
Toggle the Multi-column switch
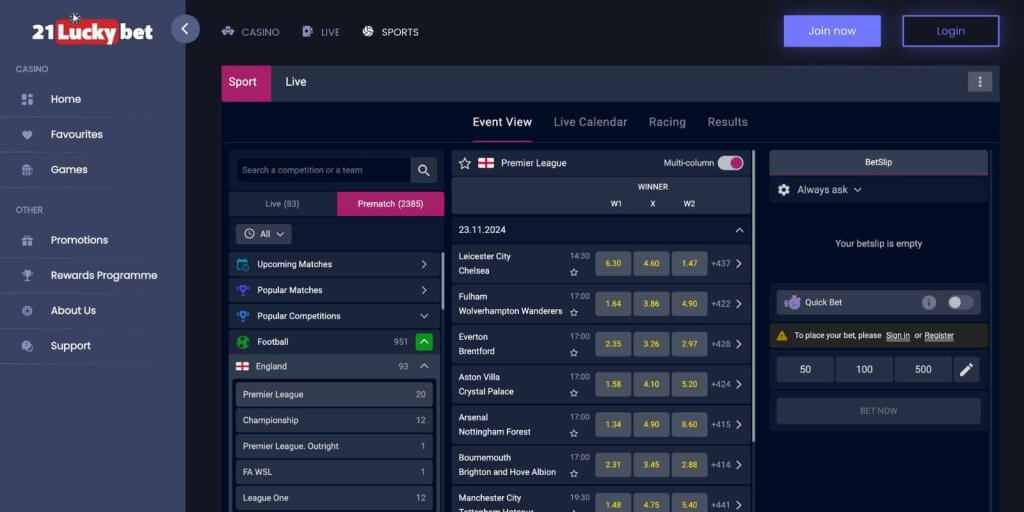pyautogui.click(x=730, y=163)
